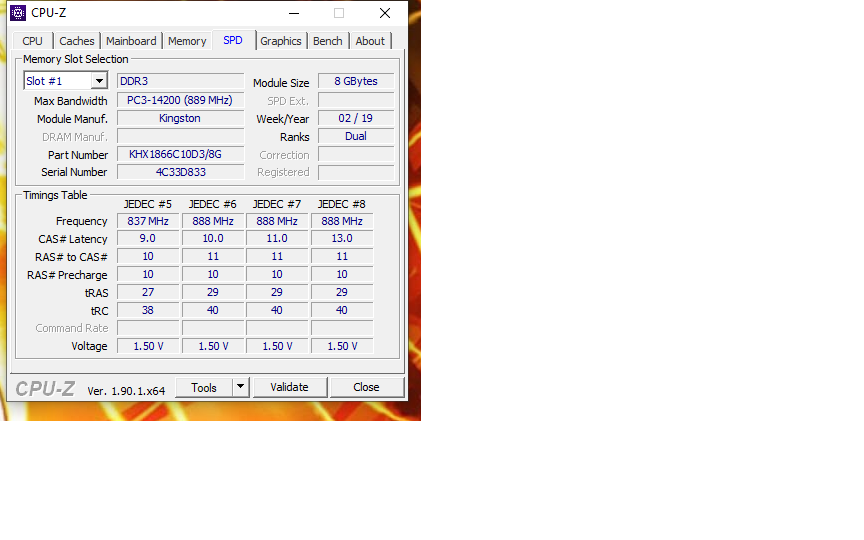Click the 13.0 CAS# Latency cell
This screenshot has width=864, height=540.
342,239
